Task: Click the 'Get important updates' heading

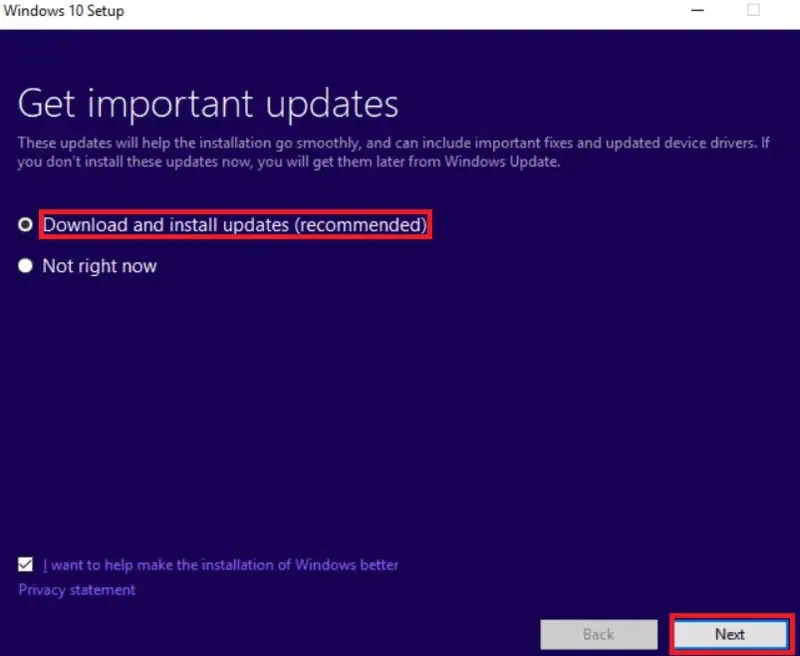Action: (x=208, y=105)
